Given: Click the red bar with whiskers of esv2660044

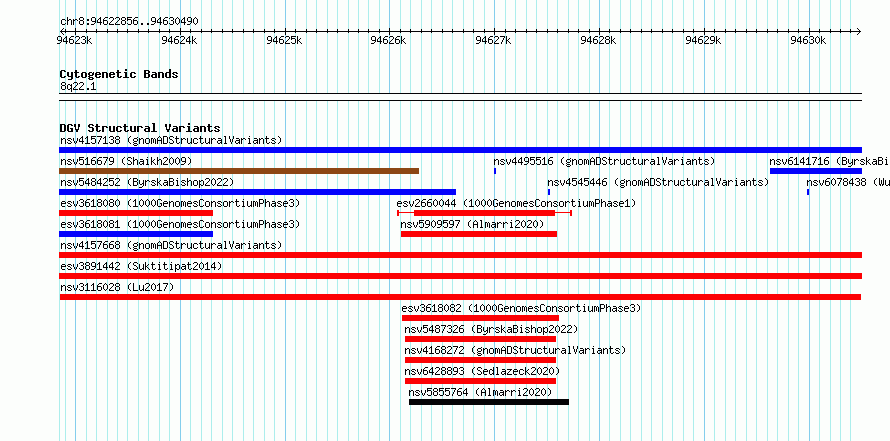Looking at the screenshot, I should [x=484, y=213].
